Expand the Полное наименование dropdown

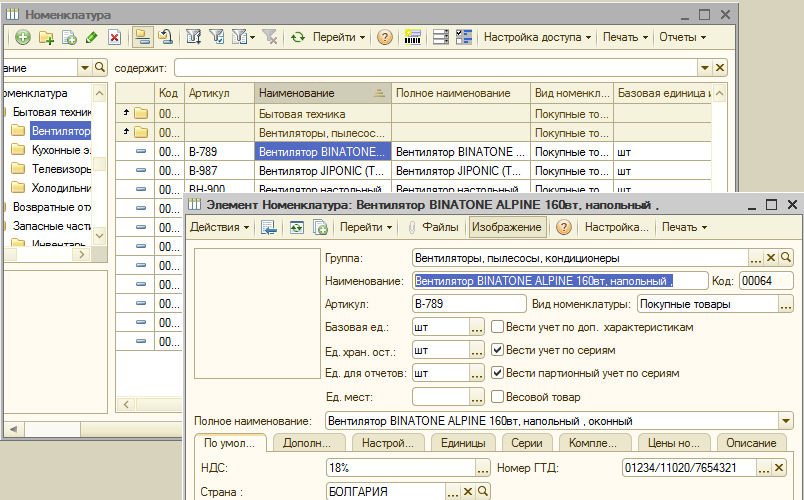click(786, 421)
